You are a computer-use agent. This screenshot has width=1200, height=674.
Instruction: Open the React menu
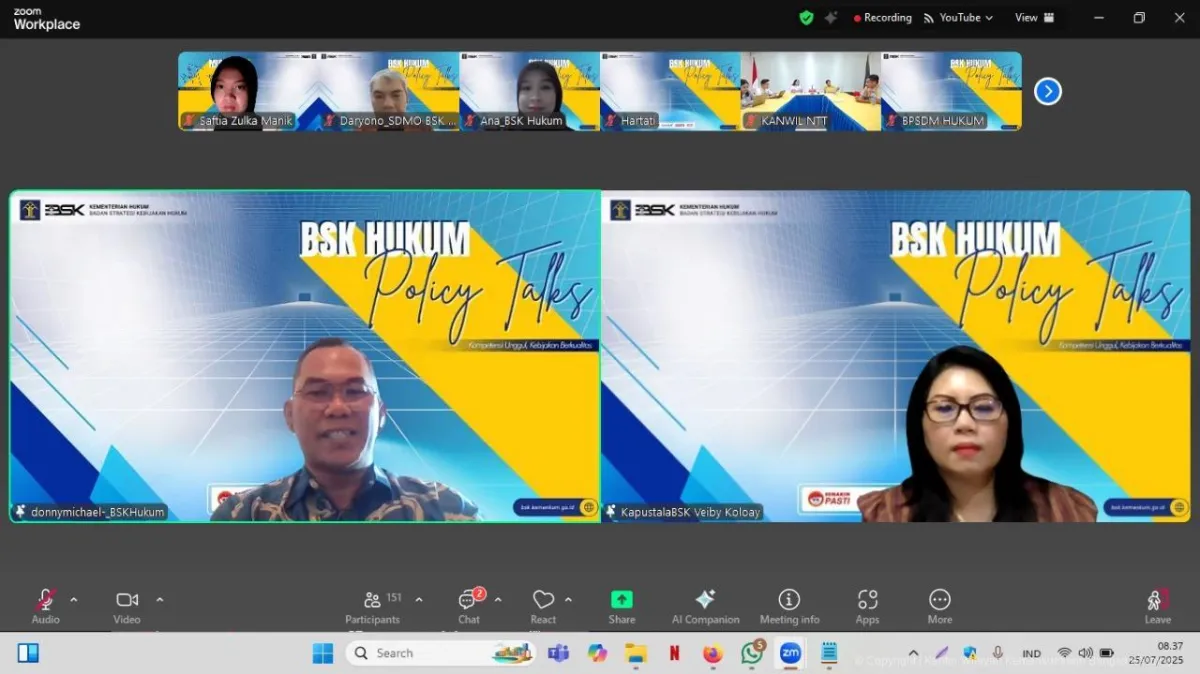[x=543, y=606]
